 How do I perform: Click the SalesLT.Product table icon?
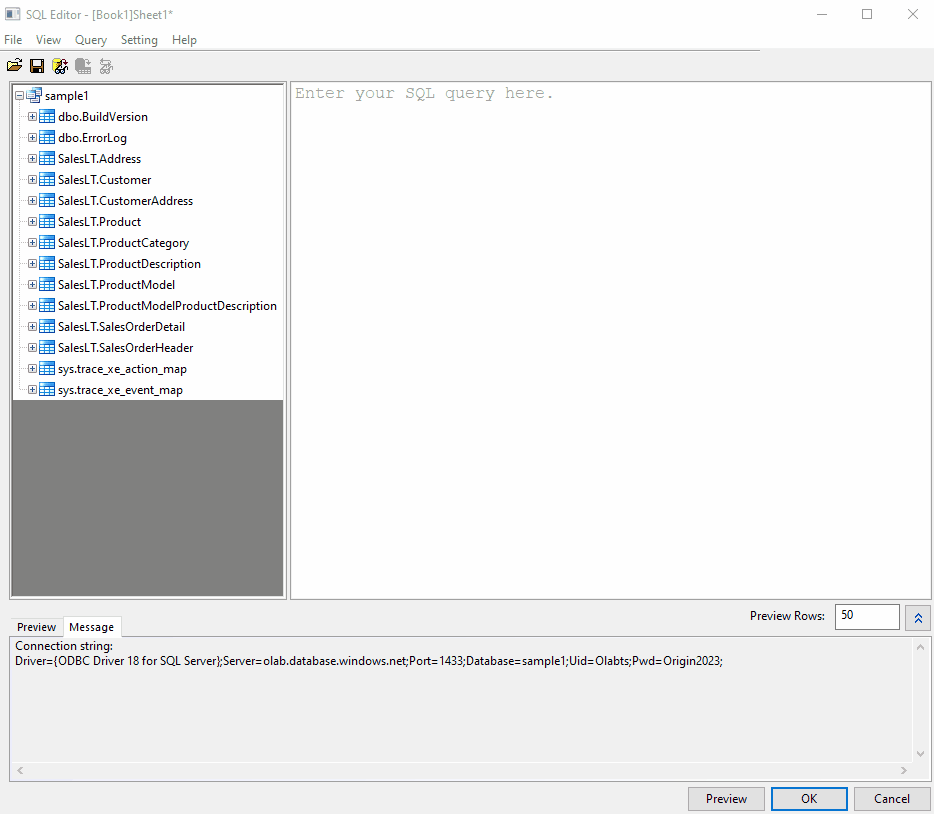coord(47,221)
